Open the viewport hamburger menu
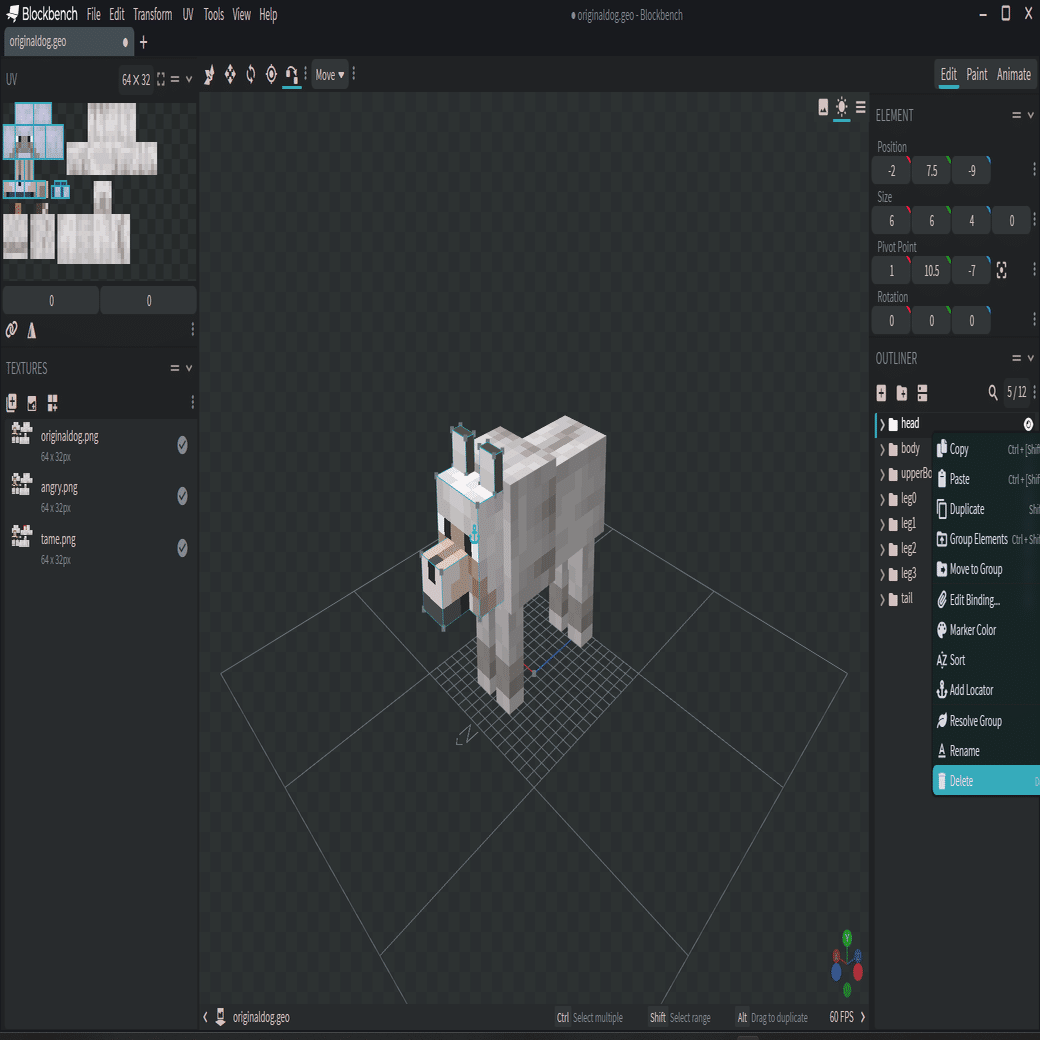Viewport: 1040px width, 1040px height. click(x=860, y=107)
